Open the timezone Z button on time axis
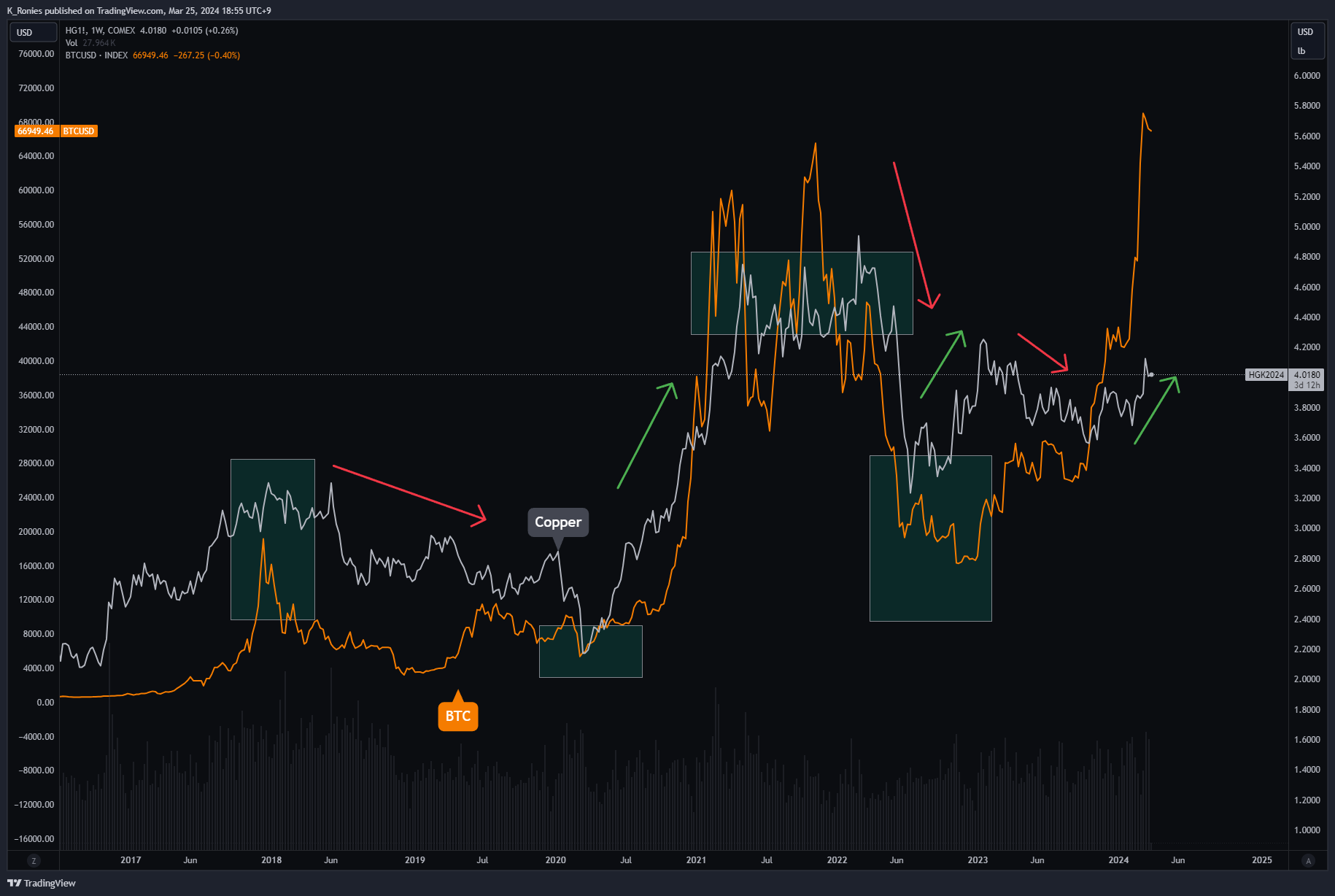 point(34,860)
